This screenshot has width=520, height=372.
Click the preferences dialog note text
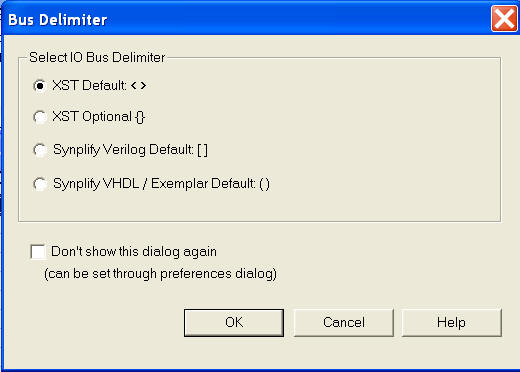[160, 274]
